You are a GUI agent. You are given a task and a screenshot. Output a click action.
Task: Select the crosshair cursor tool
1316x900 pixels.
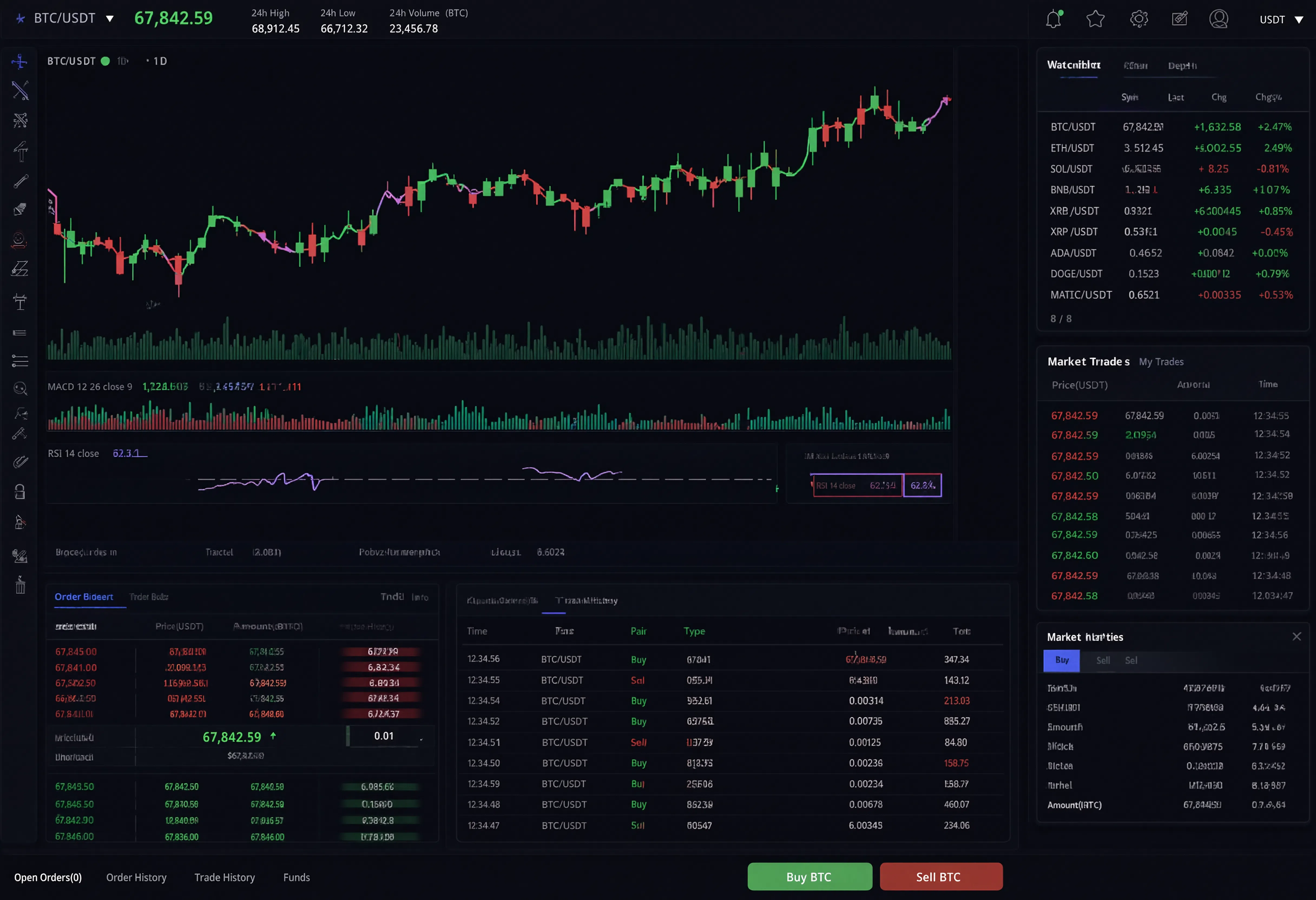[20, 61]
